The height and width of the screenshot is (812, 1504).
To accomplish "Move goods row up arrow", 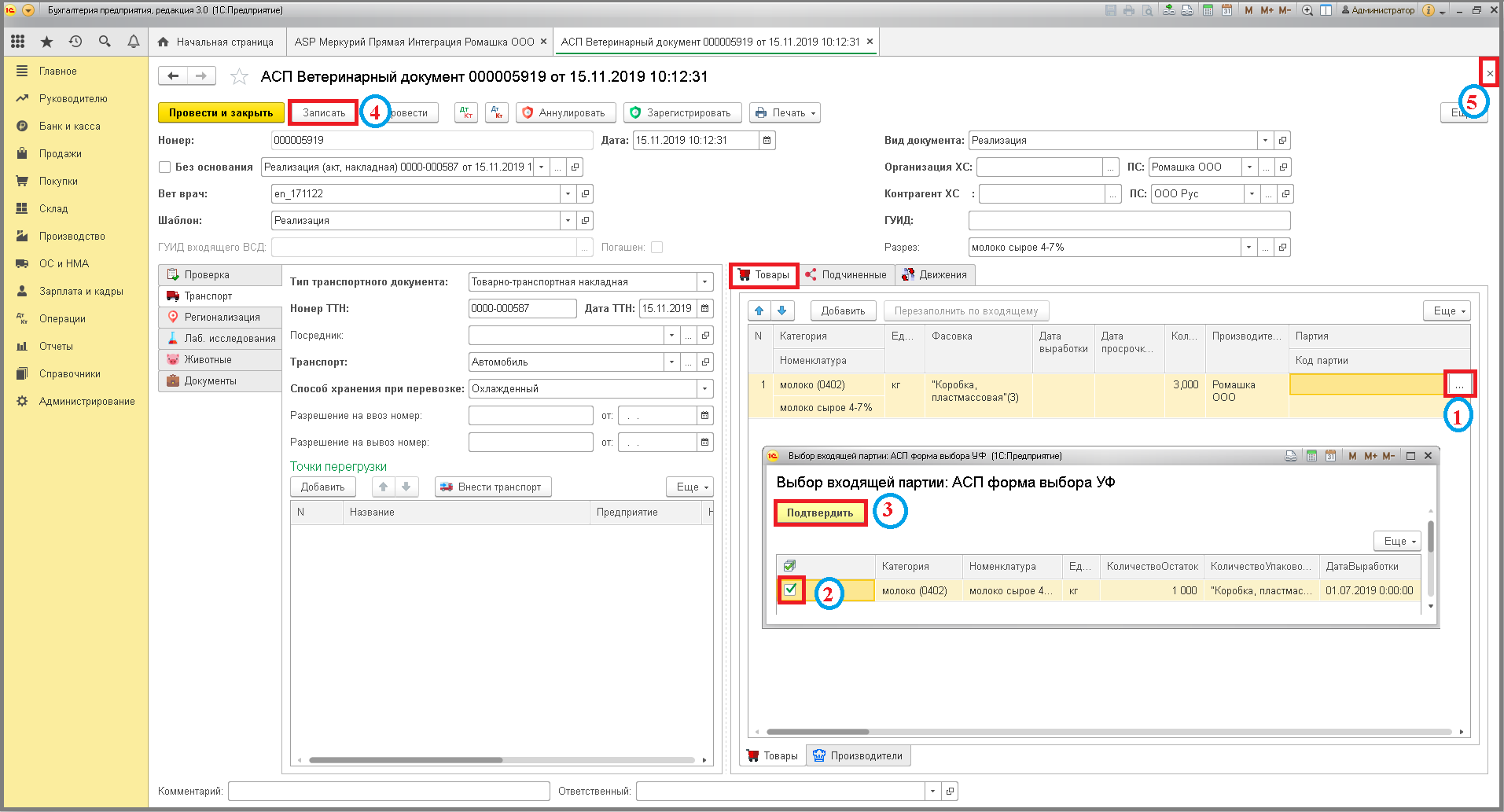I will click(759, 310).
